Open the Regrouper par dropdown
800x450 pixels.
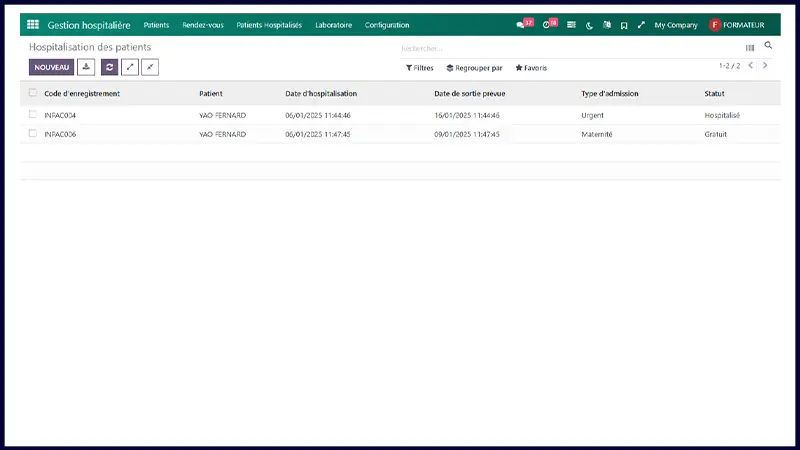(x=474, y=68)
